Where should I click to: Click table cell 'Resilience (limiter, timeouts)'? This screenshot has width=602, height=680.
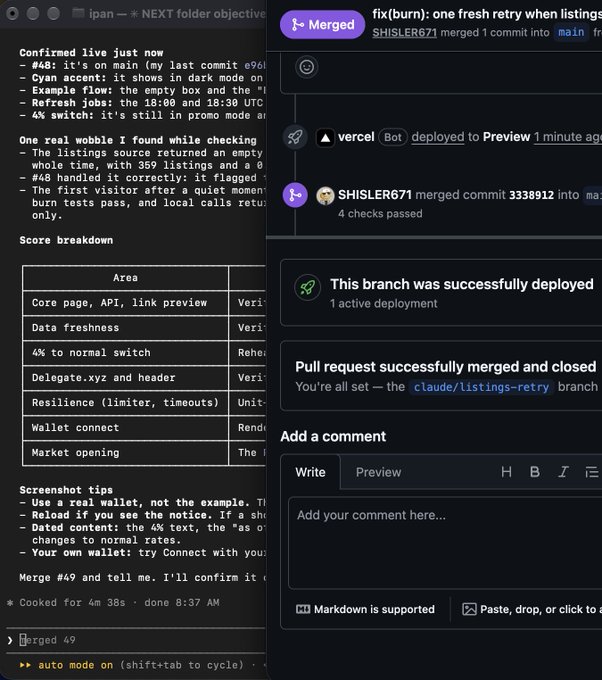coord(125,402)
